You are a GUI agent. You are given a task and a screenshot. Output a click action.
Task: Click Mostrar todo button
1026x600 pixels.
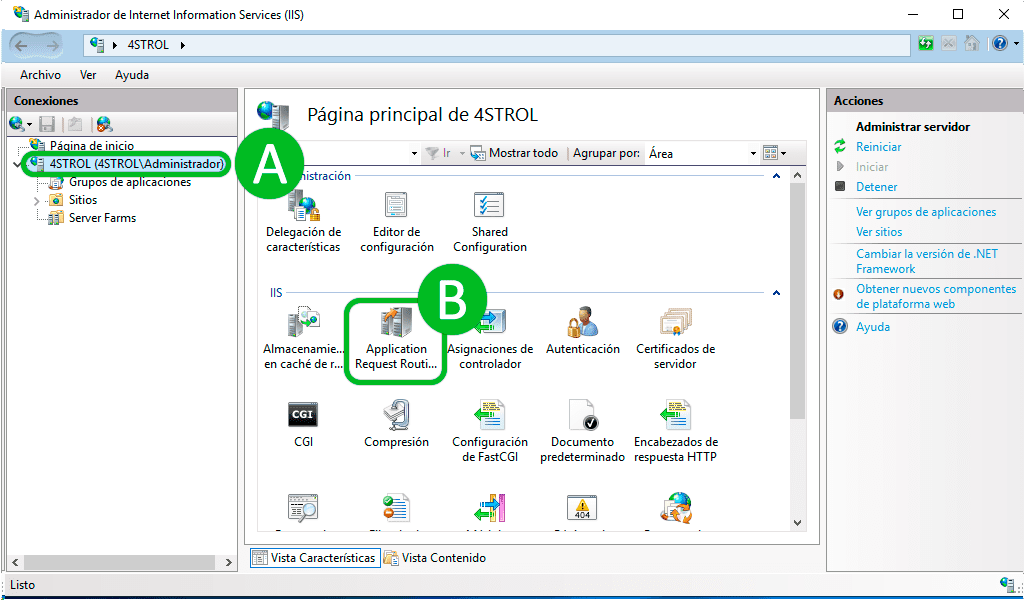pos(514,153)
